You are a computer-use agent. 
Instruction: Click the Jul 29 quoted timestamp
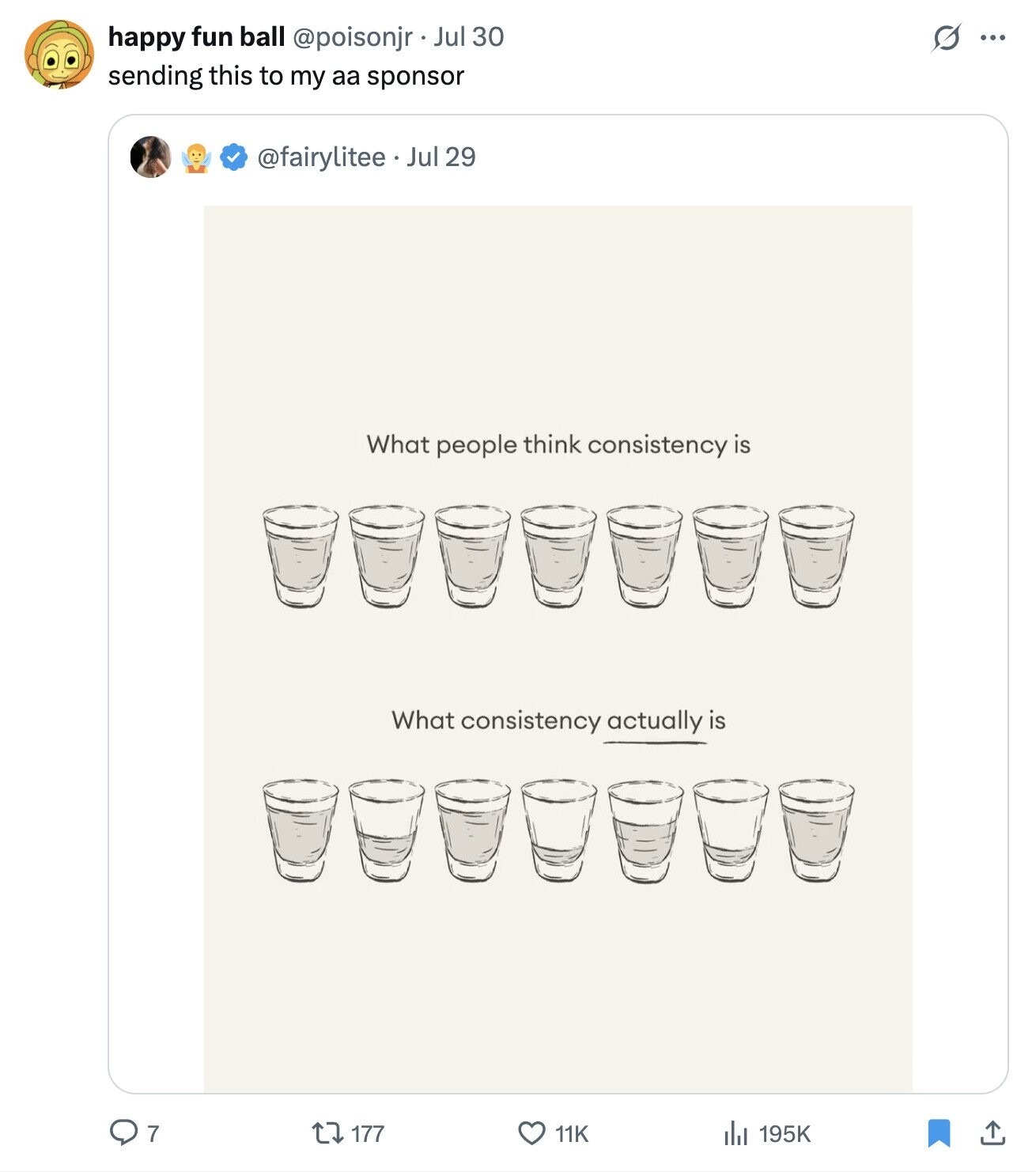coord(441,157)
